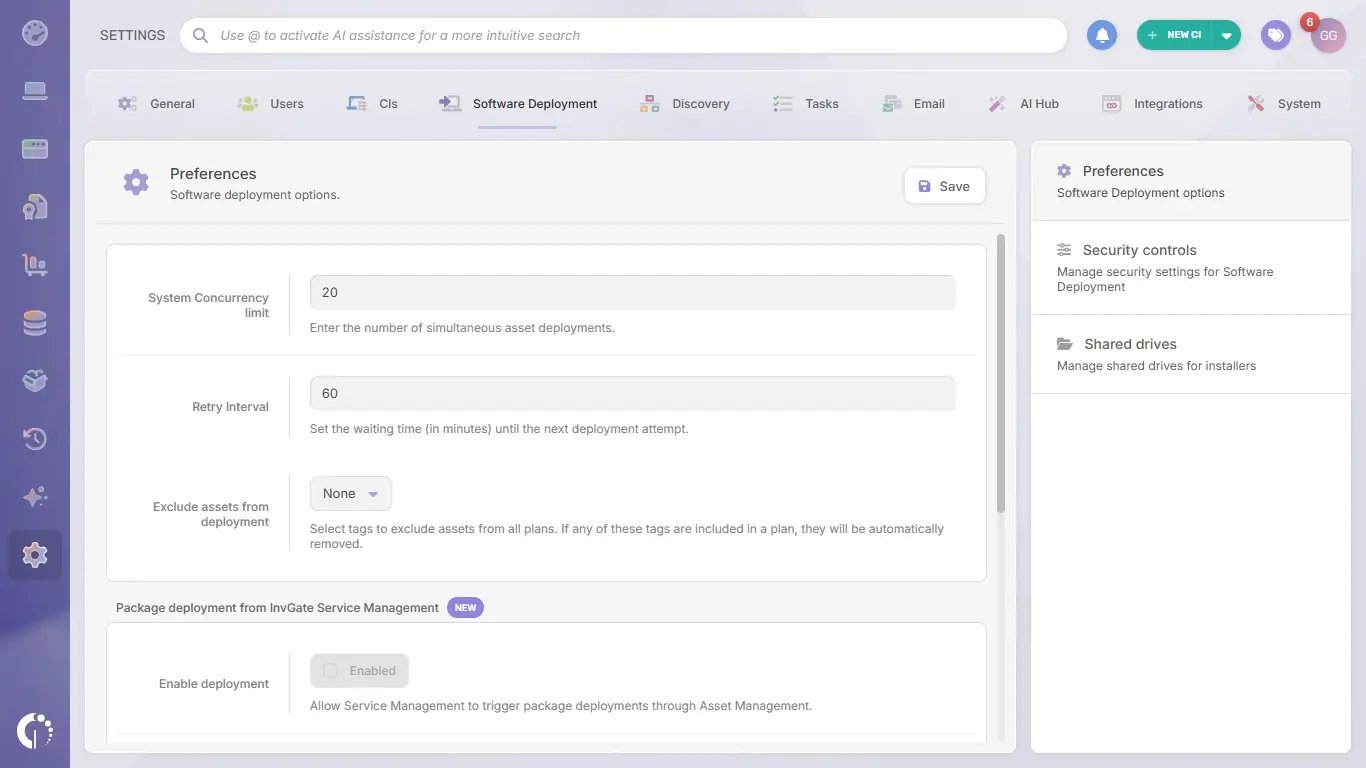
Task: Open the Discovery settings tab
Action: [x=685, y=104]
